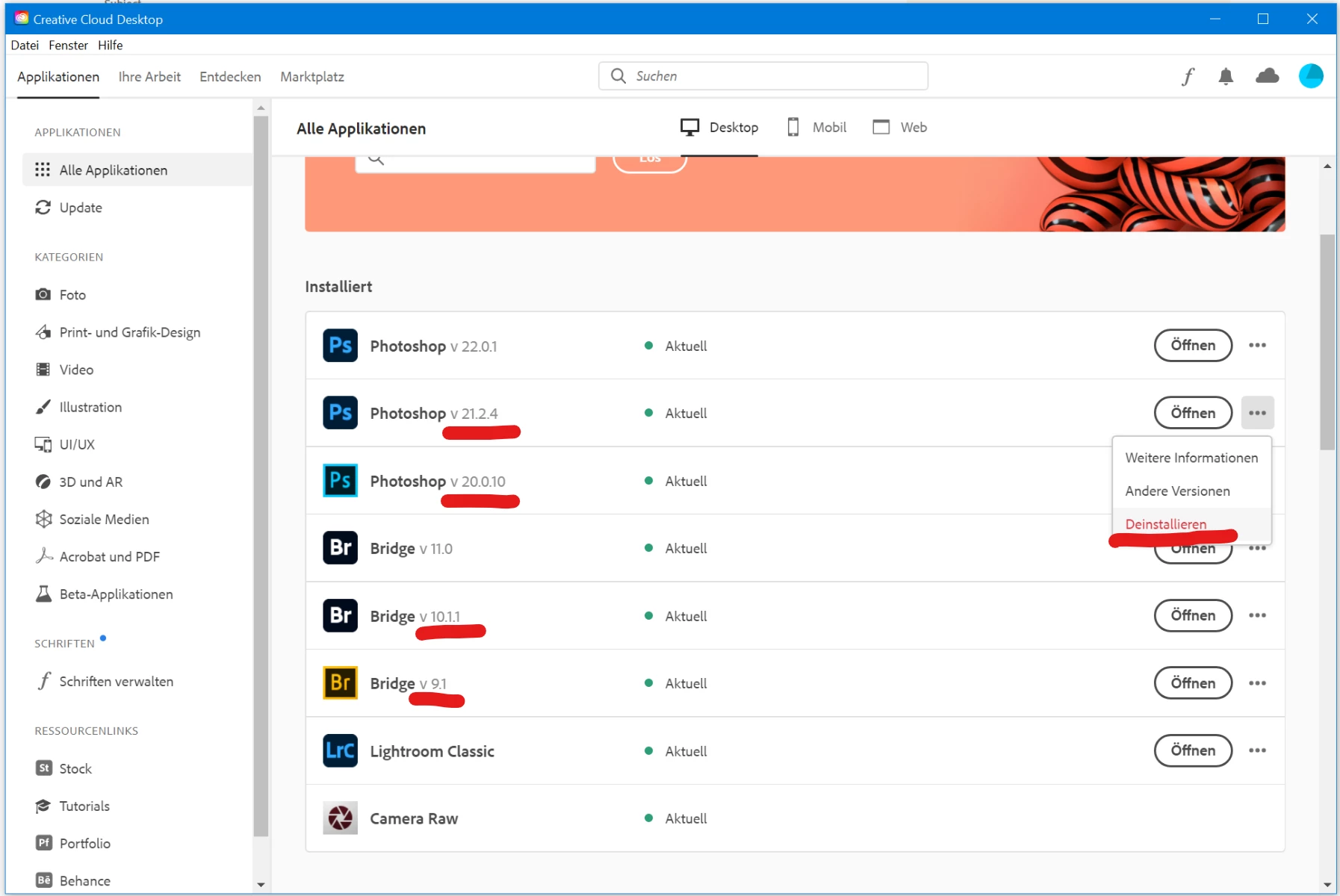Open Photoshop v 21.2.4 with Öffnen
The image size is (1340, 896).
pos(1193,412)
